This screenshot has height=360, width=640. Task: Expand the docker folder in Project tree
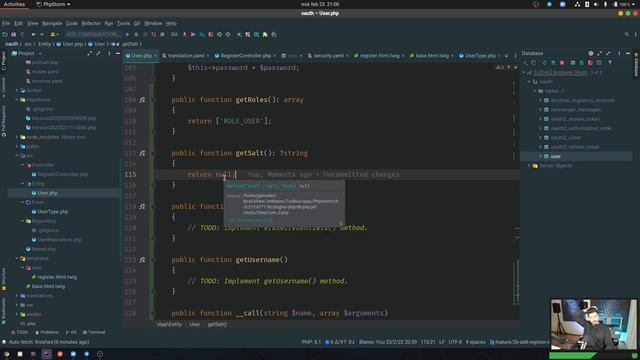tap(17, 90)
